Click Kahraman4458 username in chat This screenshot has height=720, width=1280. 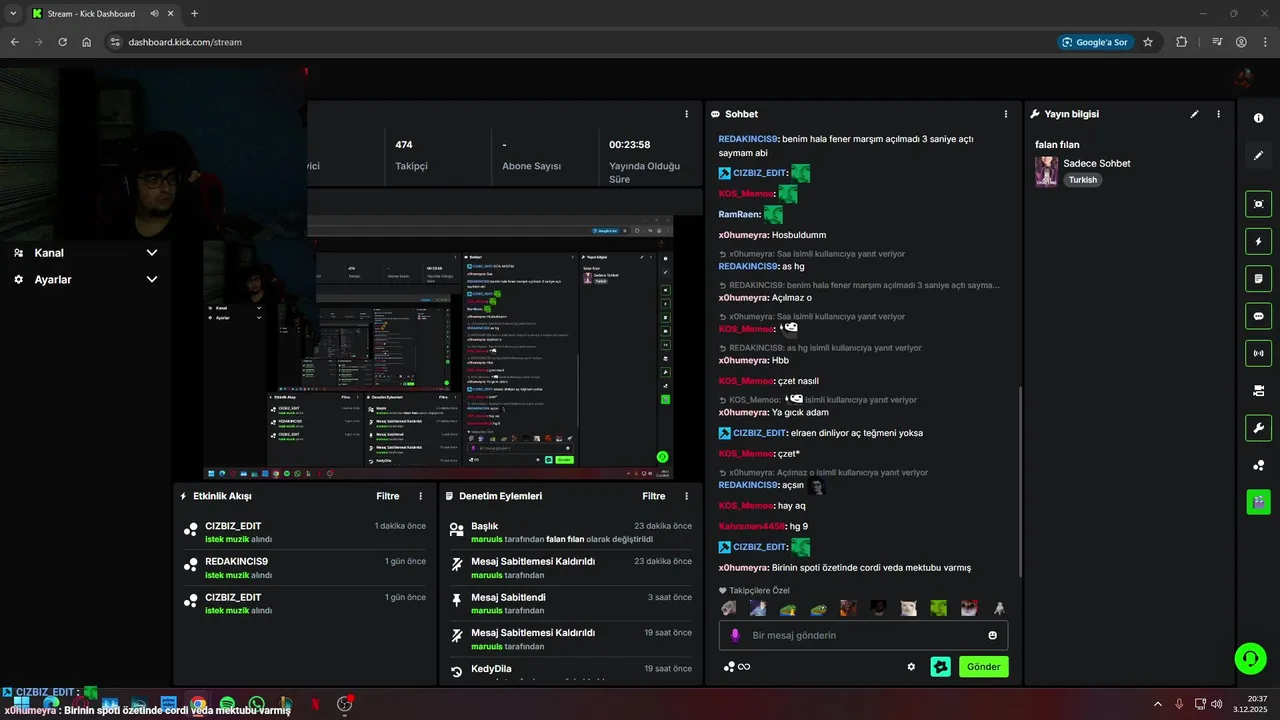coord(752,526)
